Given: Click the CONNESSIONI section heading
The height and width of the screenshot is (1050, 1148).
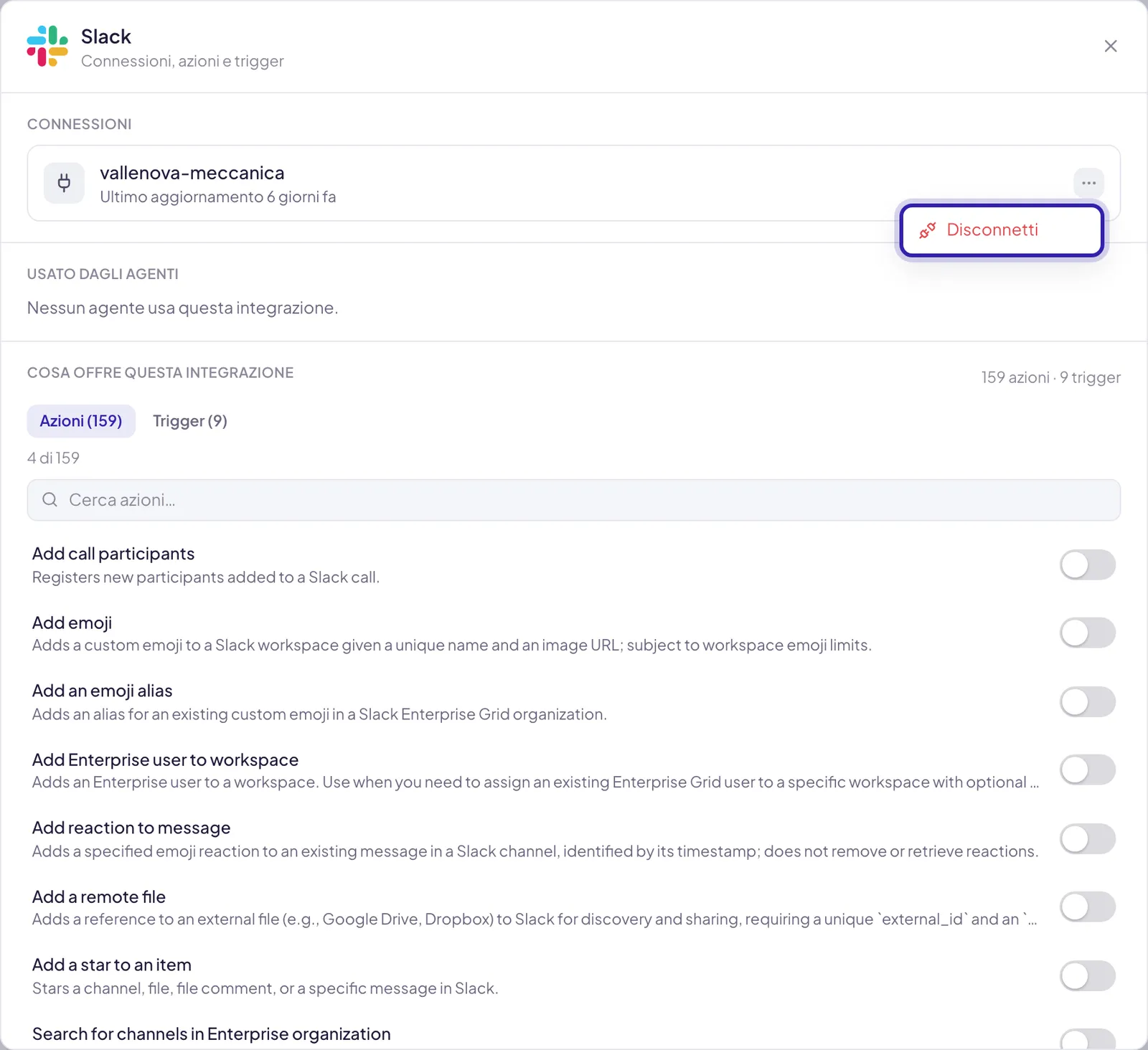Looking at the screenshot, I should coord(79,124).
